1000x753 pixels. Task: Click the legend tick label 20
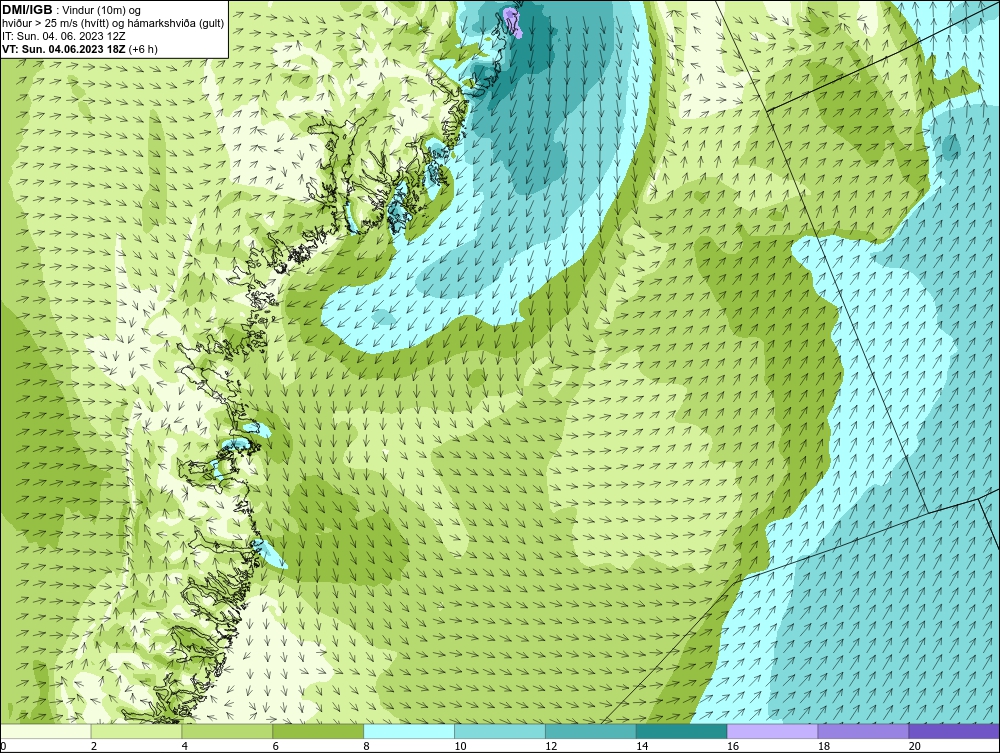pos(915,746)
